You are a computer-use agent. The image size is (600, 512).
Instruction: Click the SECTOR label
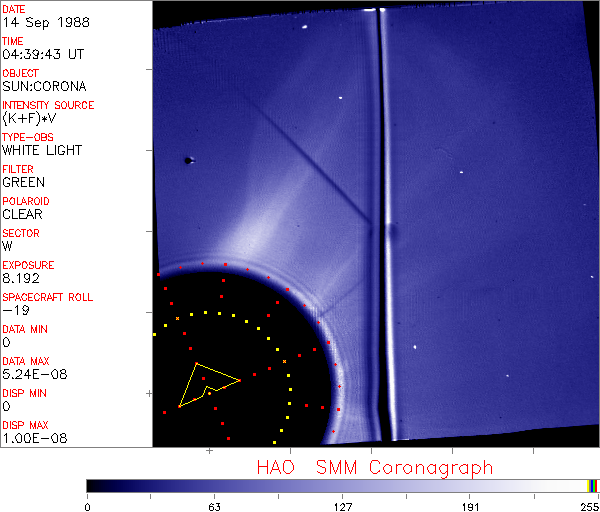pyautogui.click(x=21, y=233)
